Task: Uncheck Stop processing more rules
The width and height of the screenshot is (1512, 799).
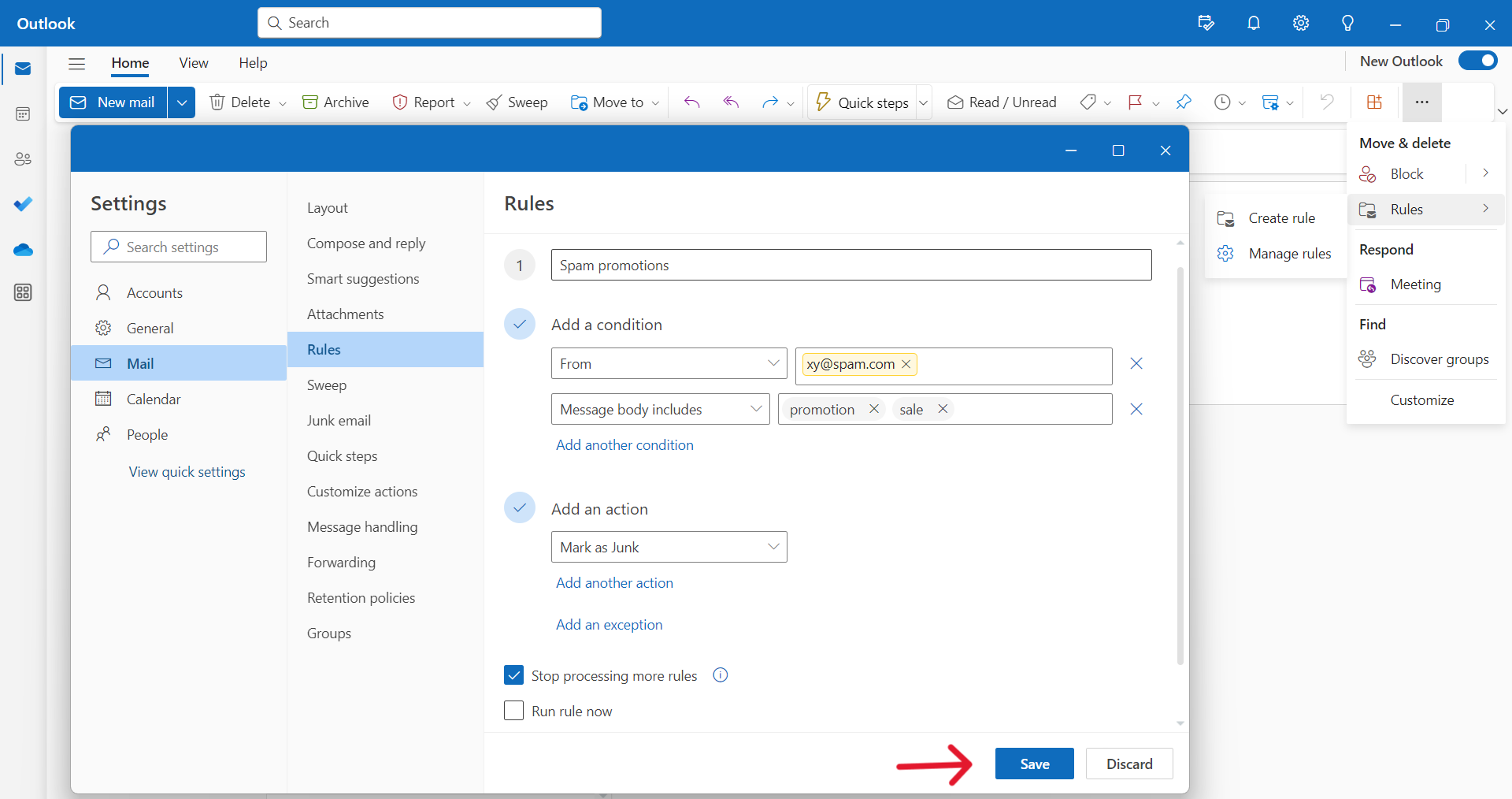Action: [x=514, y=675]
